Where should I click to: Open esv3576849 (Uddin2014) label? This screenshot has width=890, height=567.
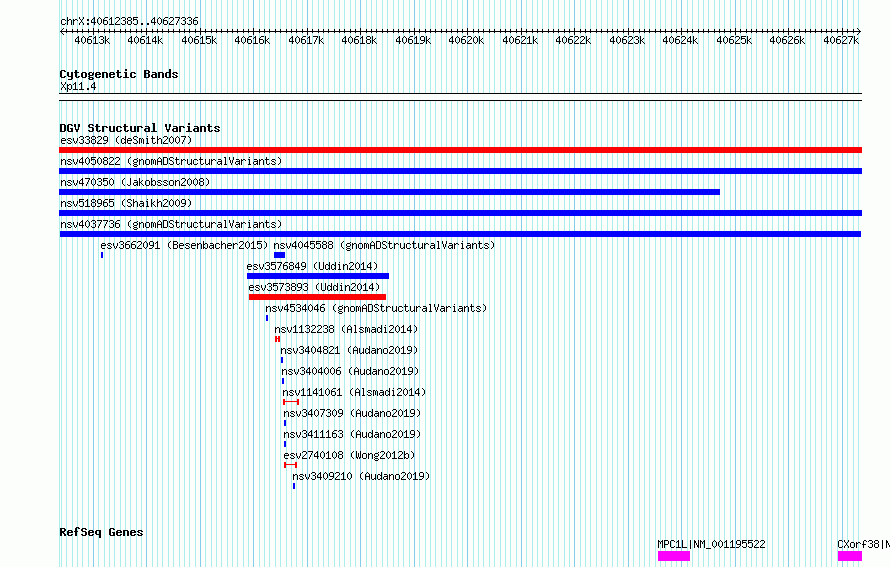click(312, 266)
